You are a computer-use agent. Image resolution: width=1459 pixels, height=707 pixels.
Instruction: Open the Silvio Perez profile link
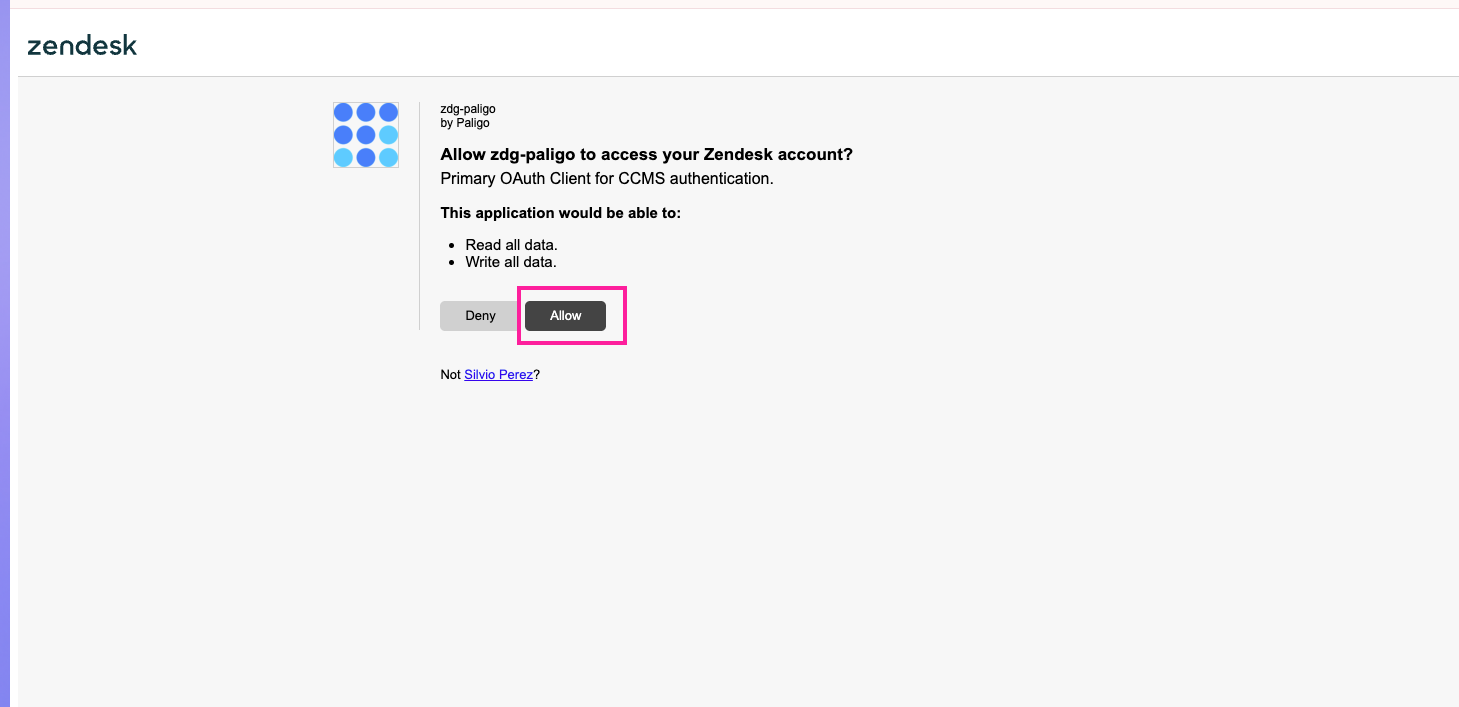click(498, 374)
